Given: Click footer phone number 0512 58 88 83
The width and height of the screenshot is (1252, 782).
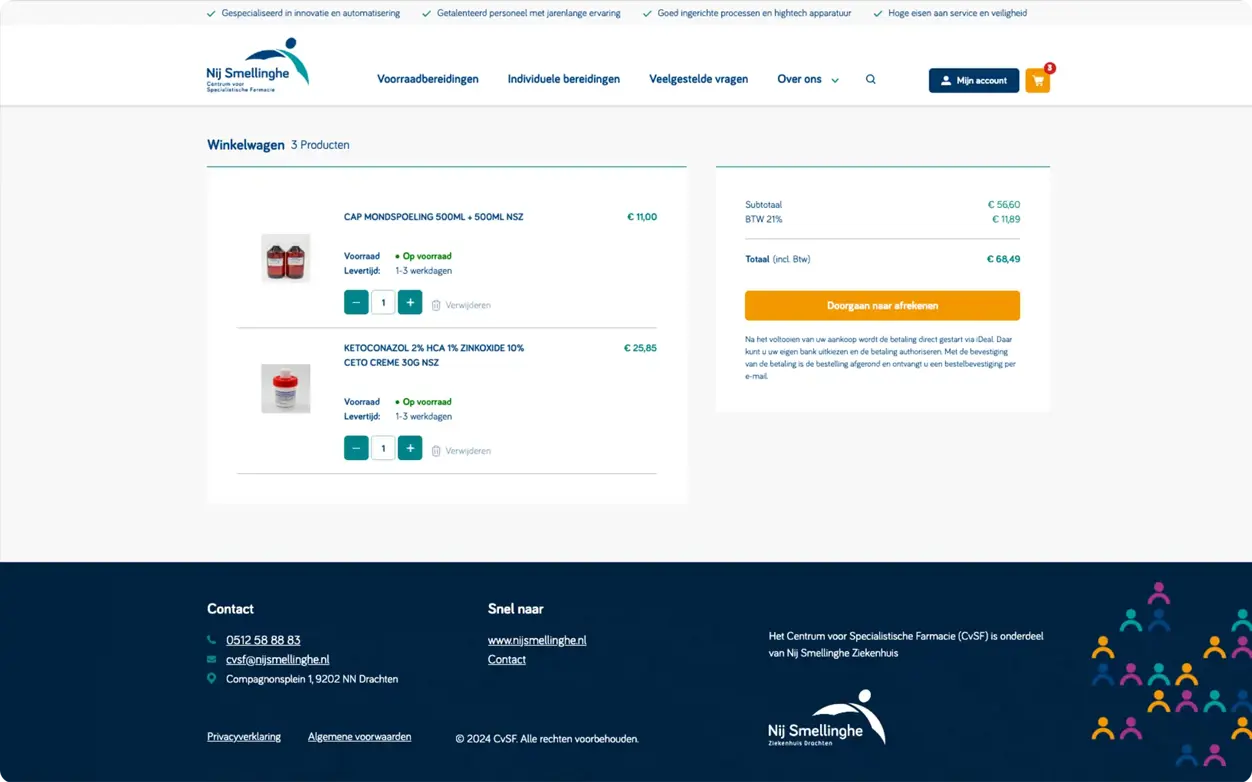Looking at the screenshot, I should pyautogui.click(x=263, y=640).
